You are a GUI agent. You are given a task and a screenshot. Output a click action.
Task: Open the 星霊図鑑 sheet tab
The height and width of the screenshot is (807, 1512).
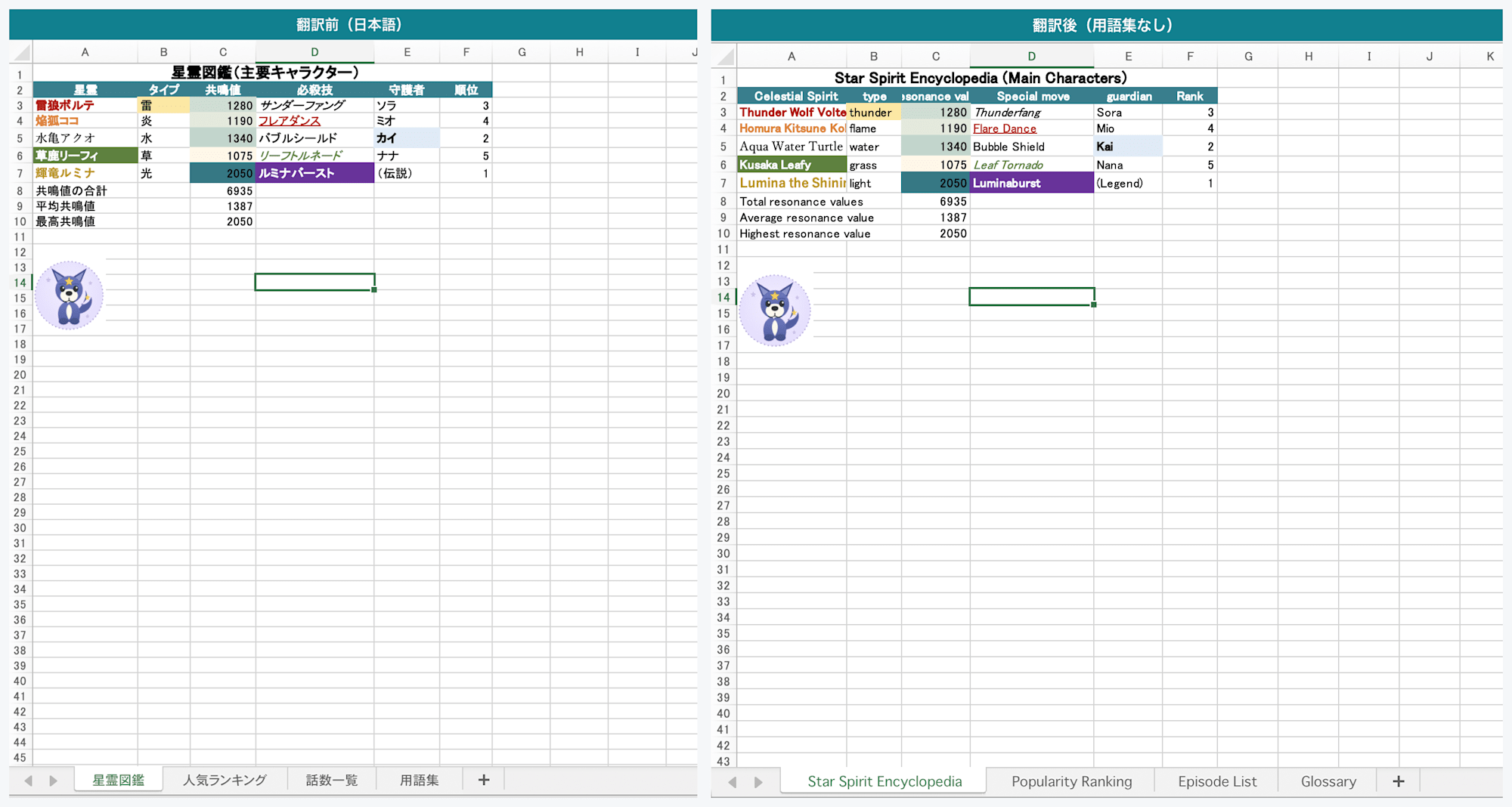pyautogui.click(x=118, y=780)
